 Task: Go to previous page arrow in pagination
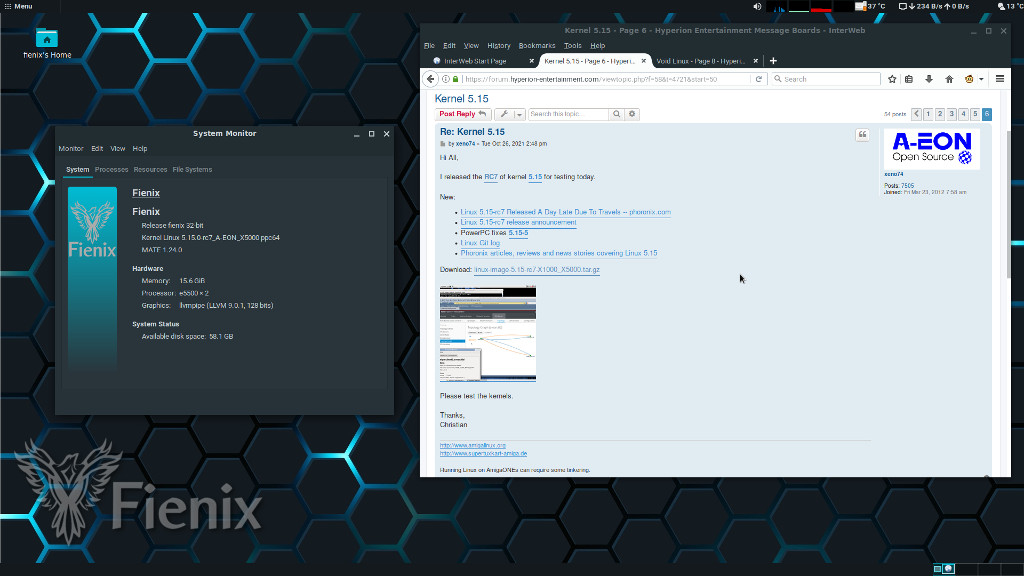coord(916,114)
